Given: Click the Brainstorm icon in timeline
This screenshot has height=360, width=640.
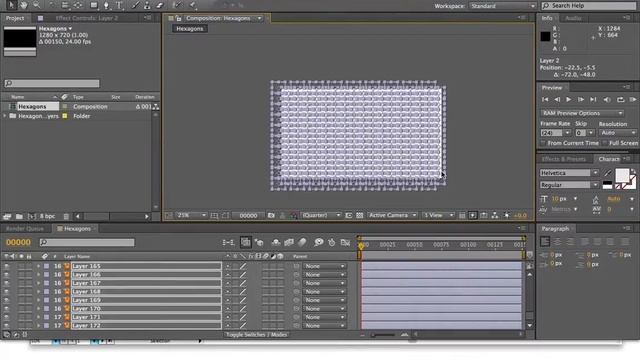Looking at the screenshot, I should pos(318,242).
